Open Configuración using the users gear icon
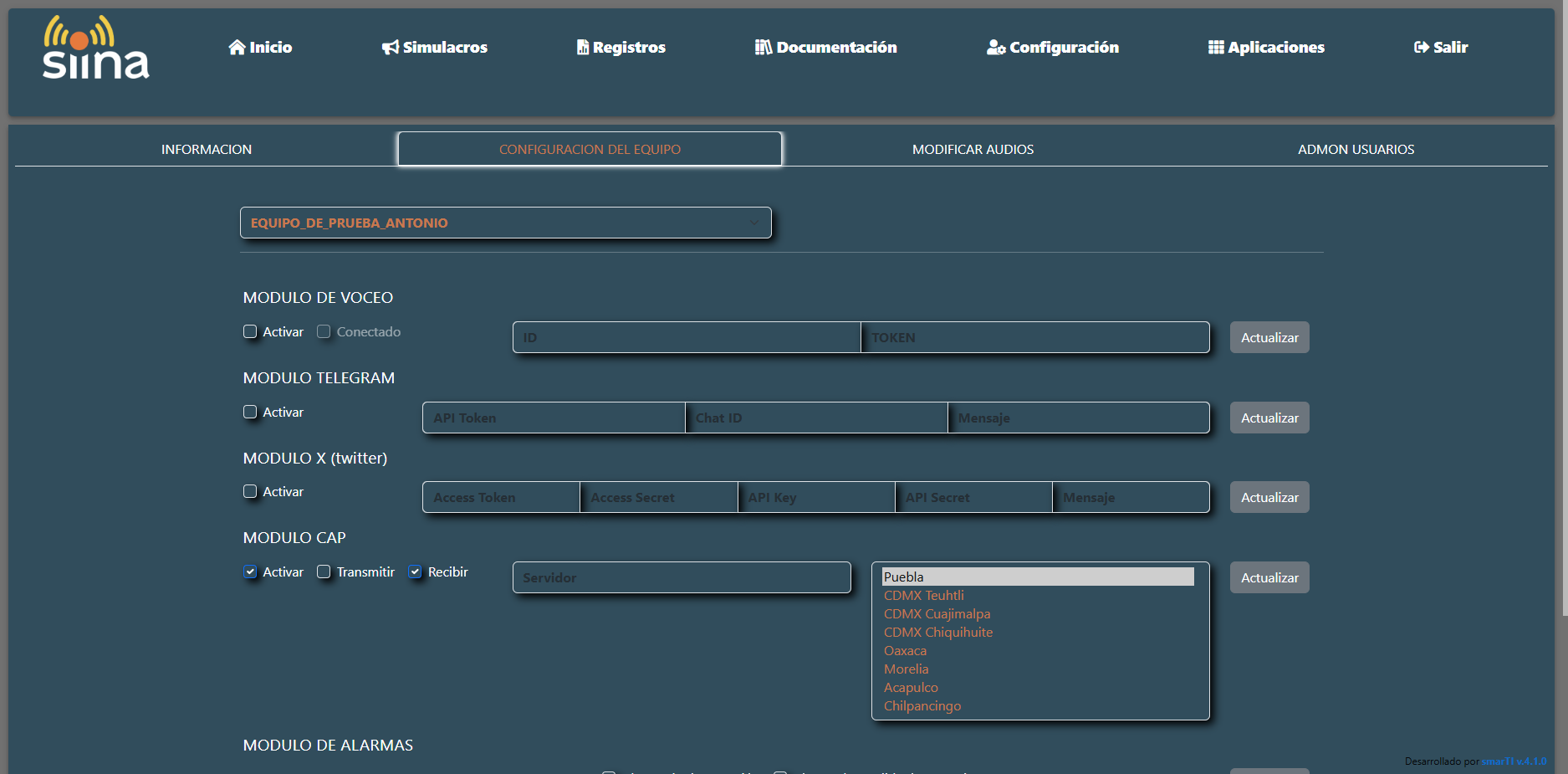This screenshot has height=774, width=1568. 995,49
